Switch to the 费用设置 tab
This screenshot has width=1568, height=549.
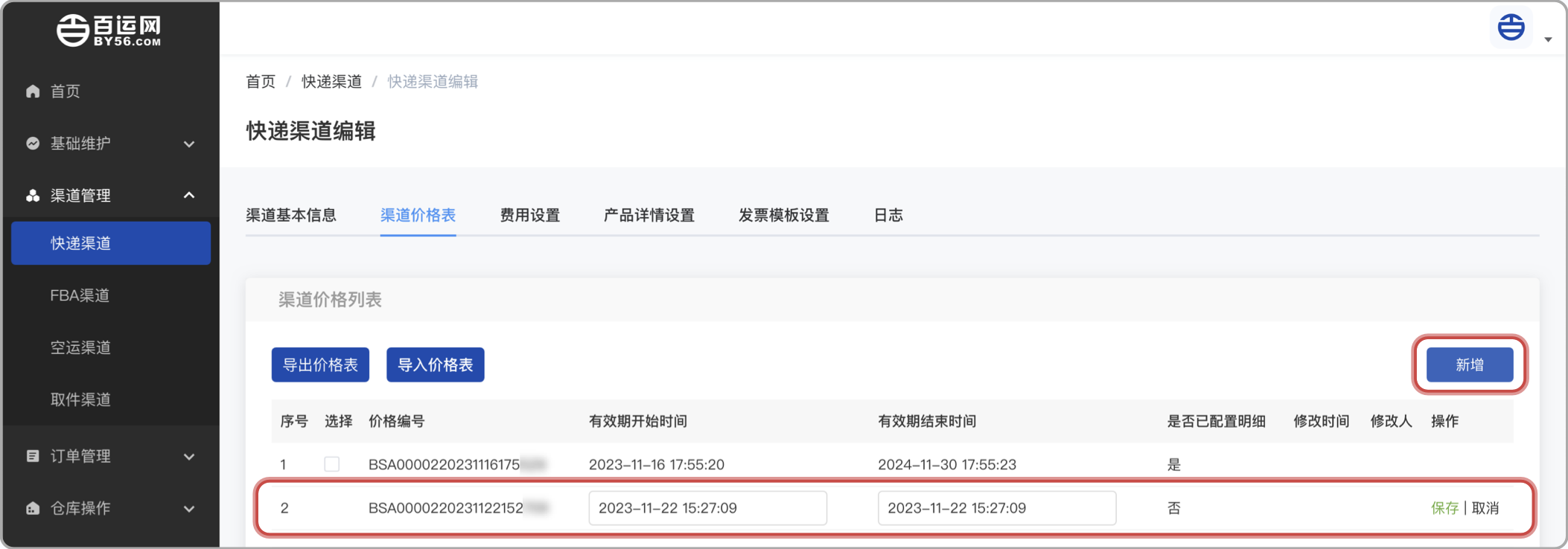[x=529, y=216]
